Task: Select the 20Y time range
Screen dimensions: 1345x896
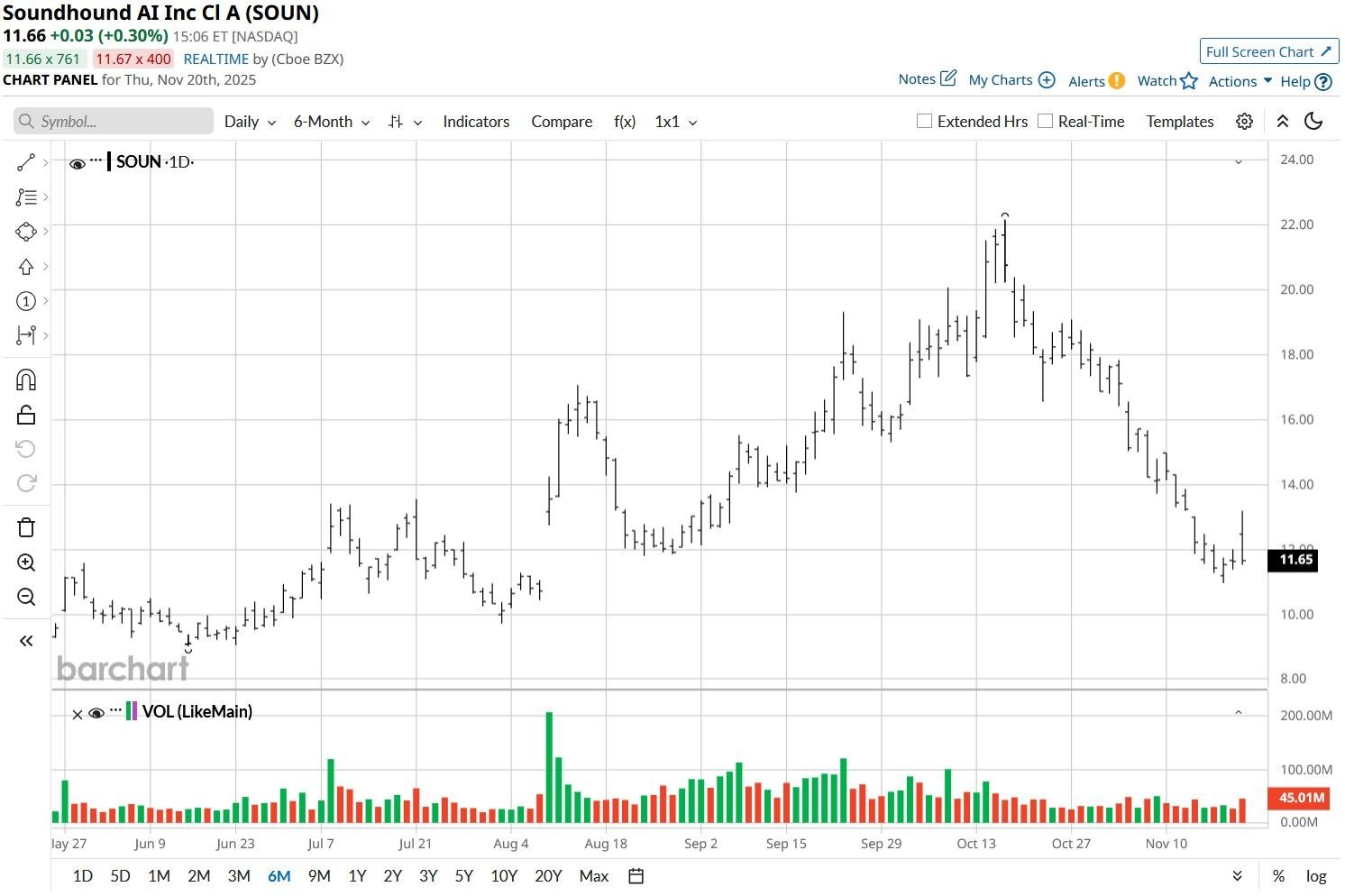Action: pos(548,876)
